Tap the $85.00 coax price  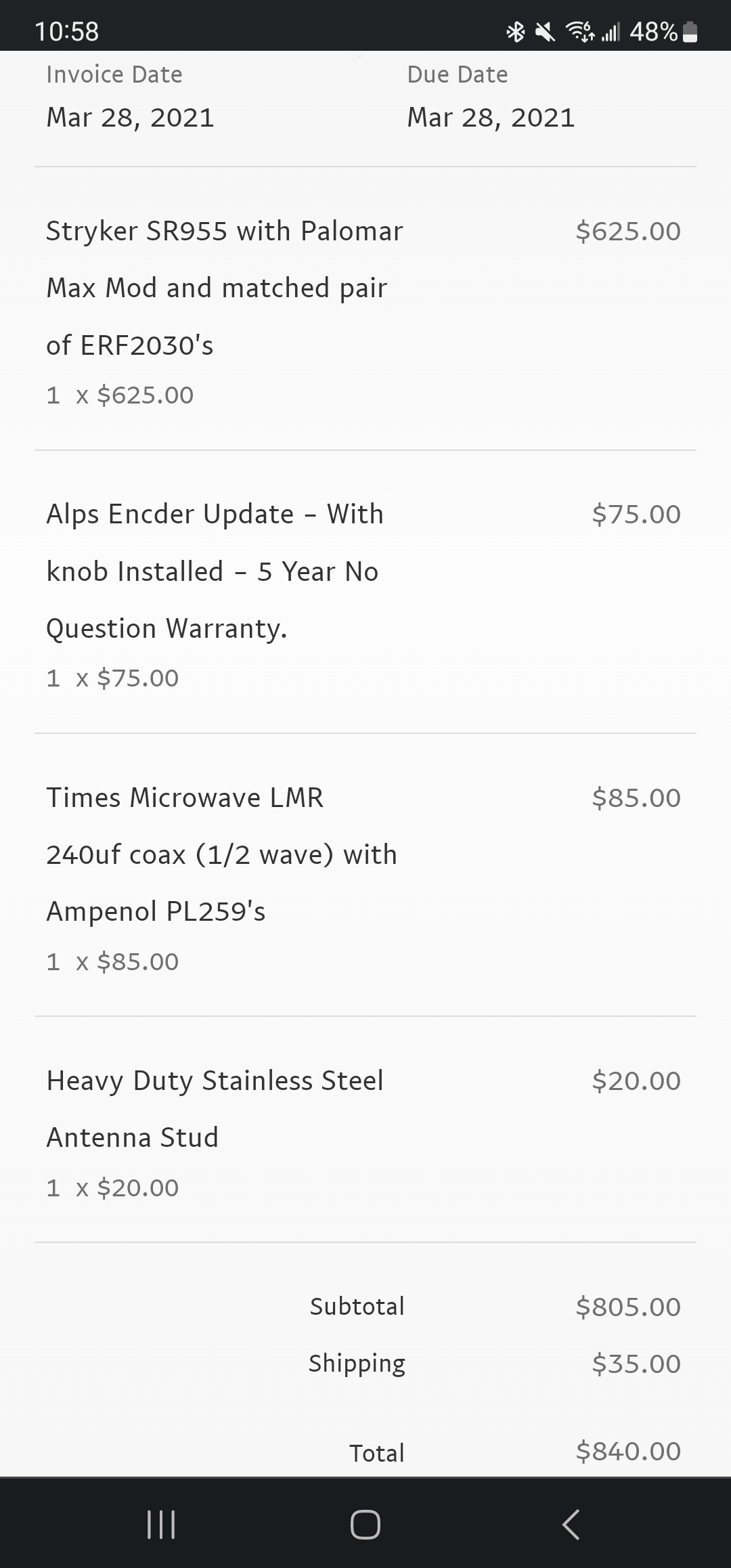click(636, 798)
